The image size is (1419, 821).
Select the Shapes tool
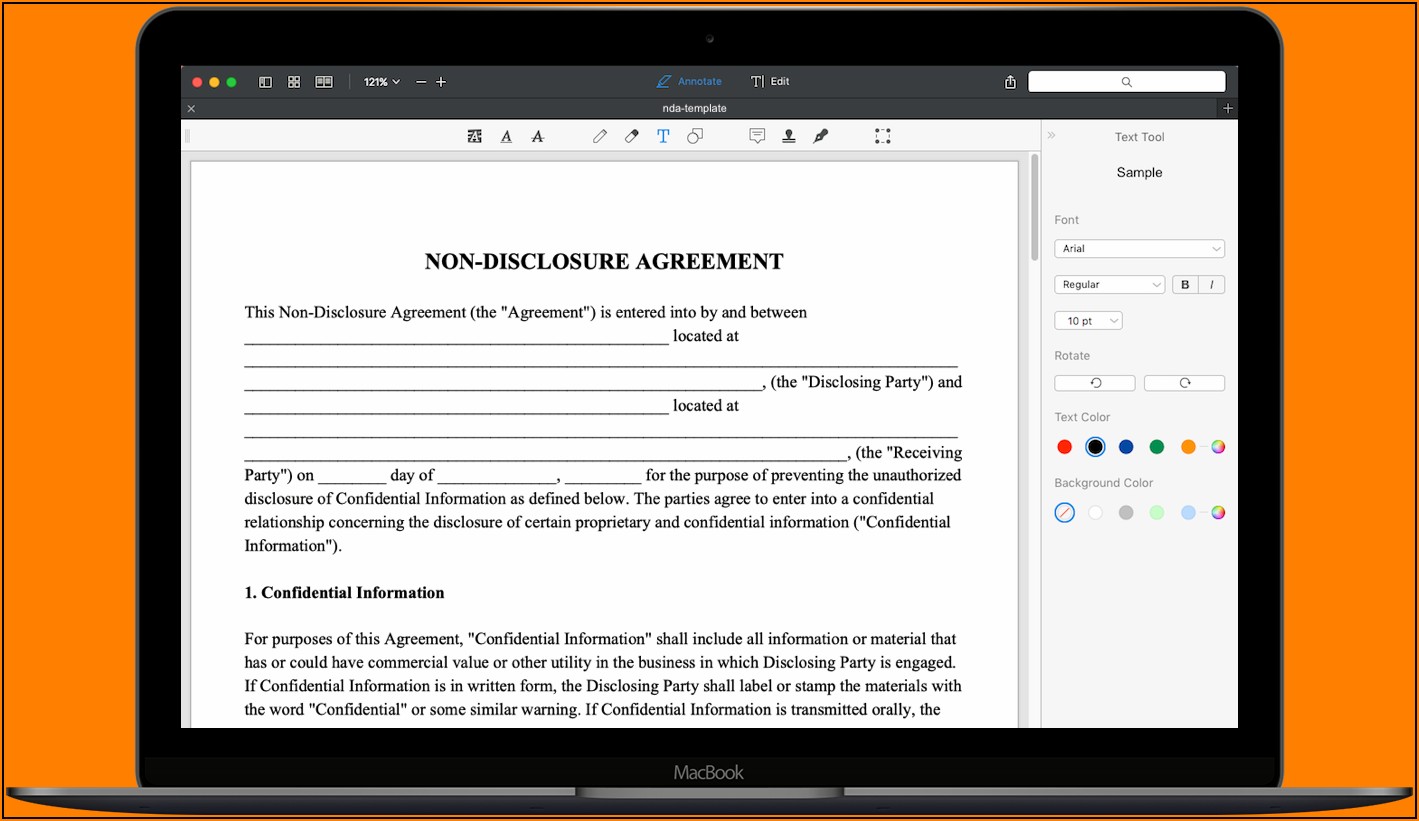(x=695, y=136)
